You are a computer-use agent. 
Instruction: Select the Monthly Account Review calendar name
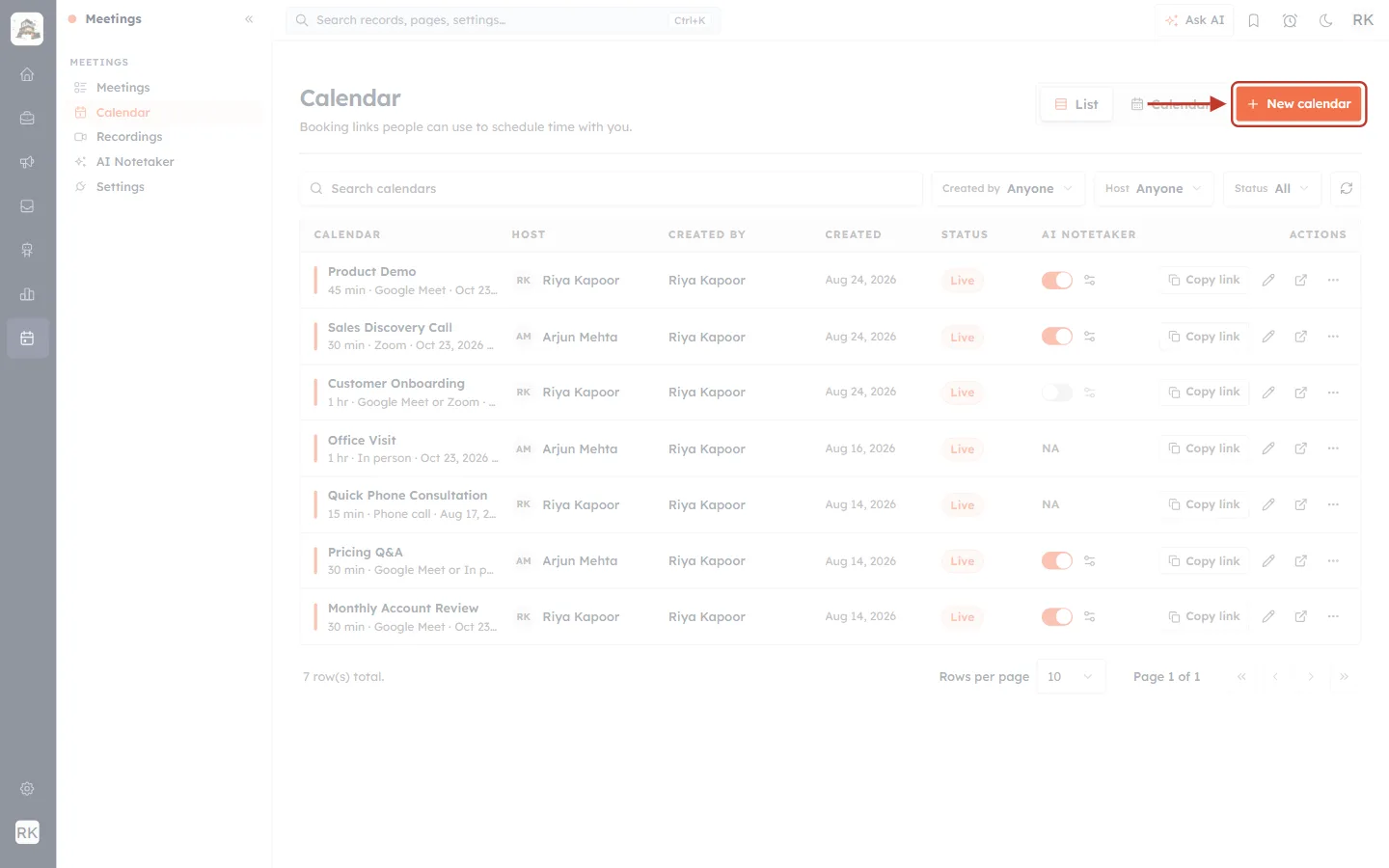click(x=403, y=609)
